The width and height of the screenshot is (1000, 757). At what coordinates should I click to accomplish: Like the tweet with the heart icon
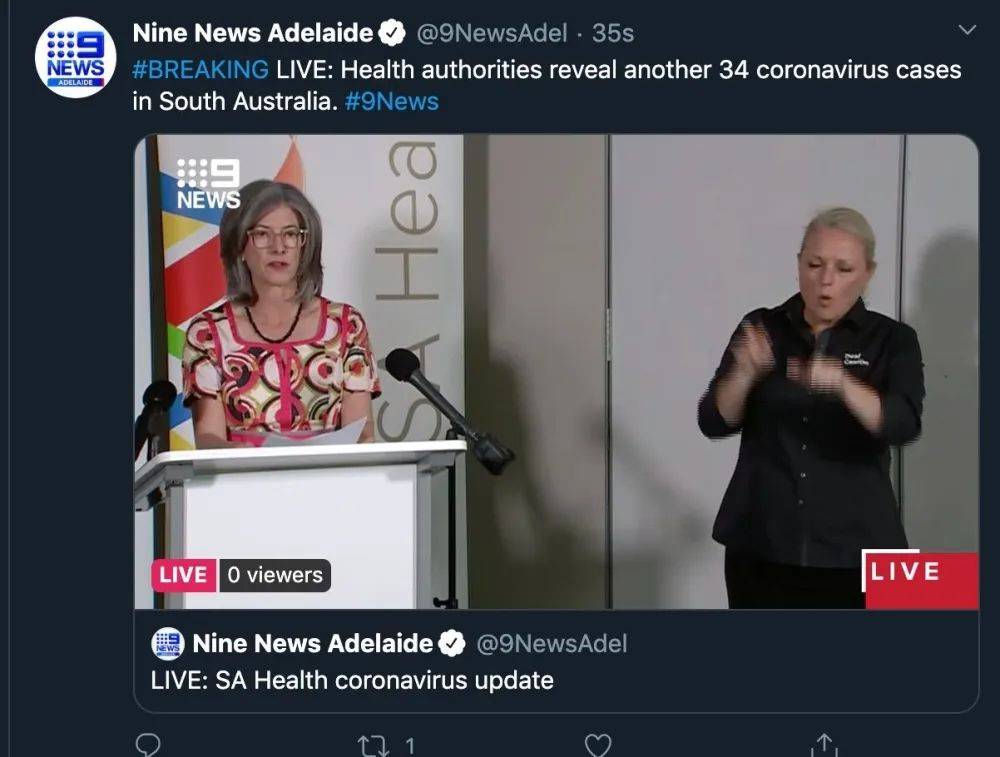pos(598,745)
